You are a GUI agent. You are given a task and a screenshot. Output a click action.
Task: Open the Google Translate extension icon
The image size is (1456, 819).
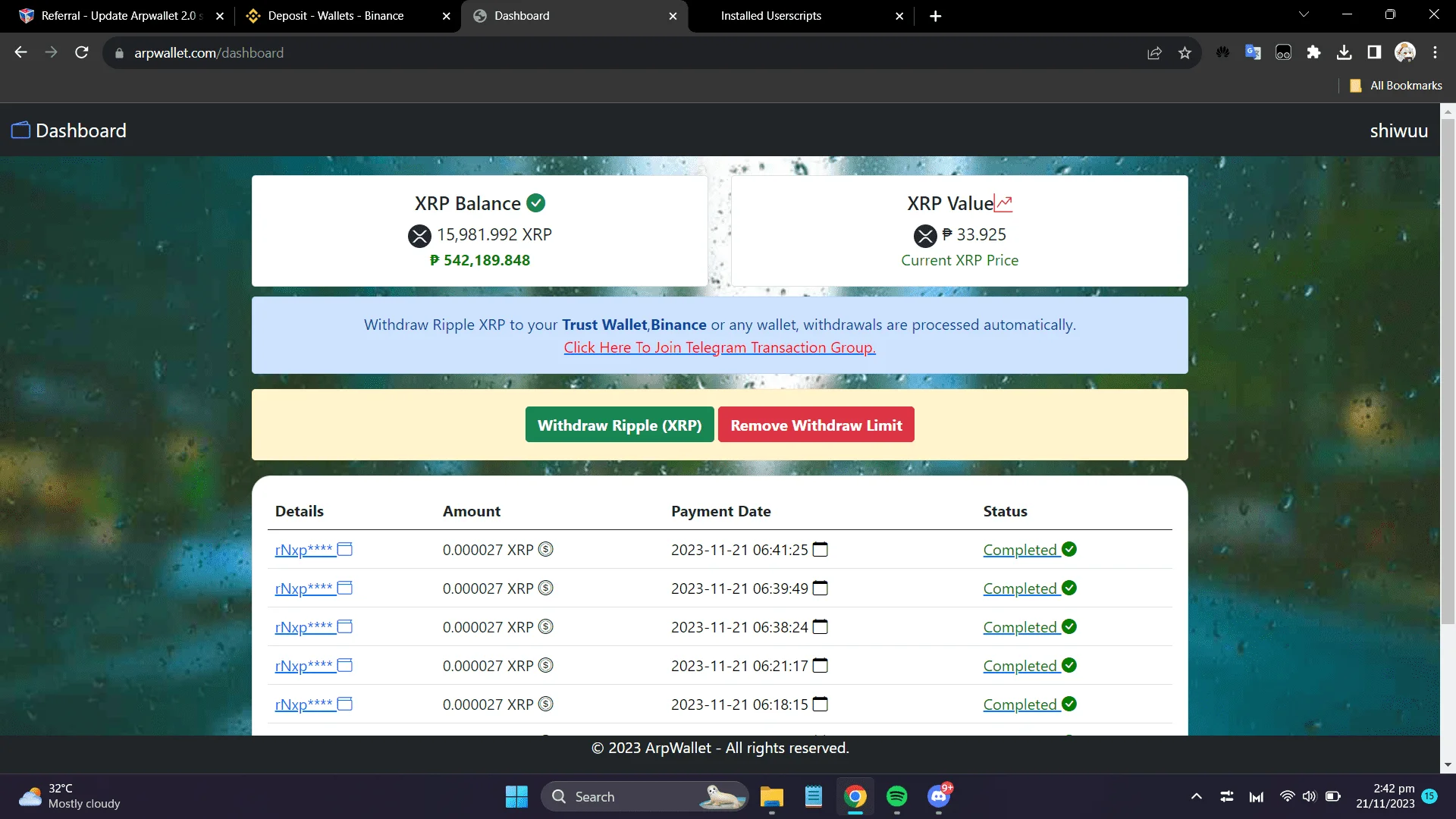1253,52
